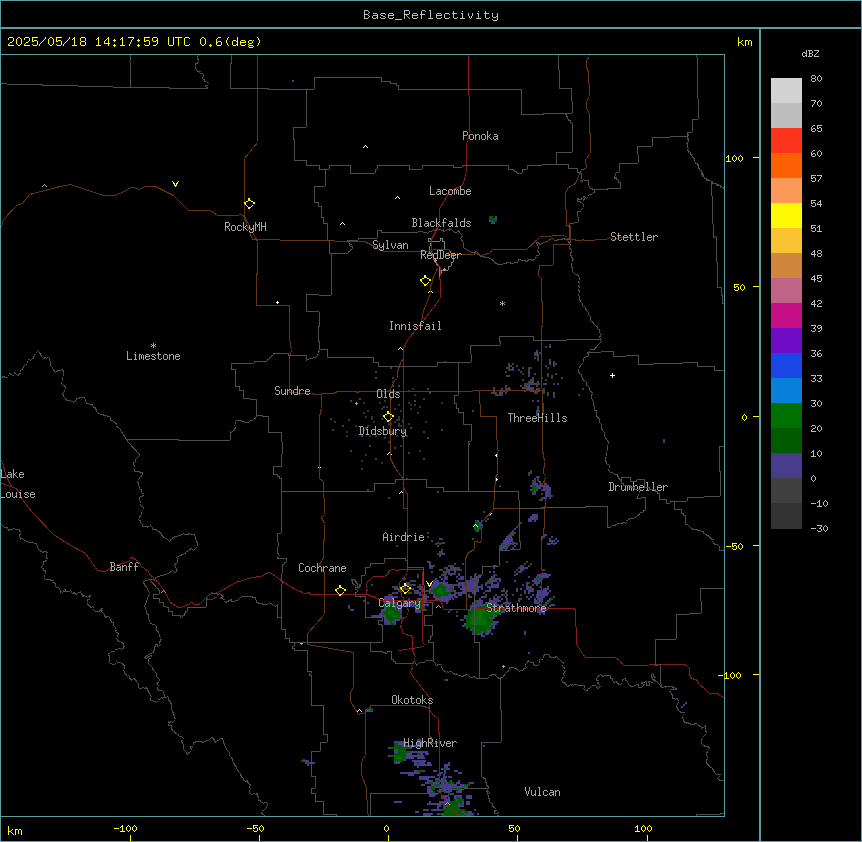
Task: Click the yellow diamond marker south of RedDeer
Action: tap(425, 280)
